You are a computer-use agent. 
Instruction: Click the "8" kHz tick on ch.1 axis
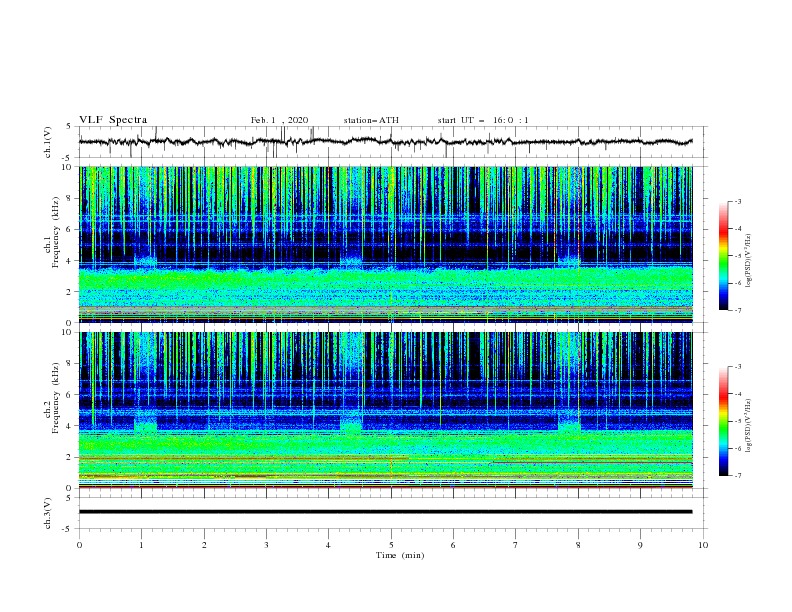pos(70,198)
